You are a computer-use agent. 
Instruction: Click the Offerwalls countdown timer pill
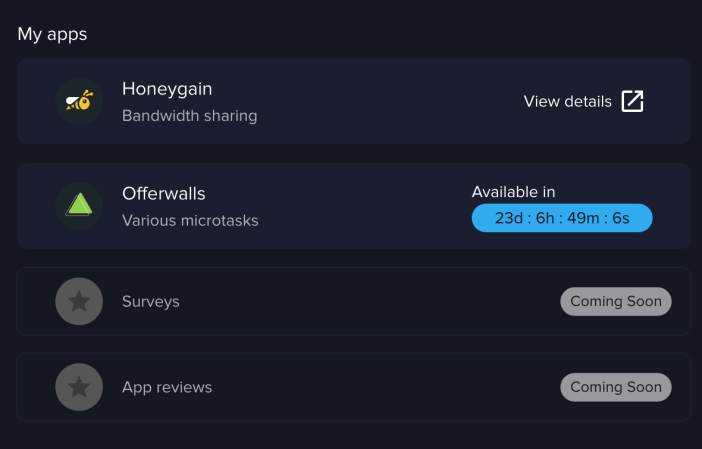[562, 218]
